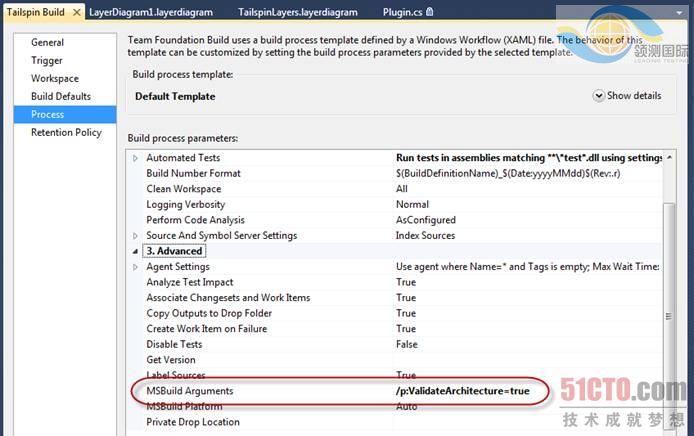Viewport: 694px width, 436px height.
Task: Select the 3. Advanced category header
Action: click(x=174, y=251)
